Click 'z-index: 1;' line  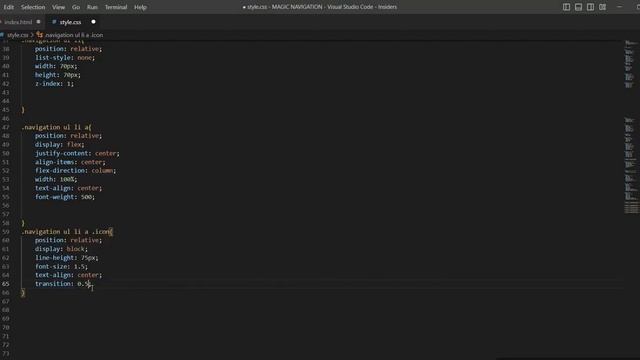tap(54, 84)
